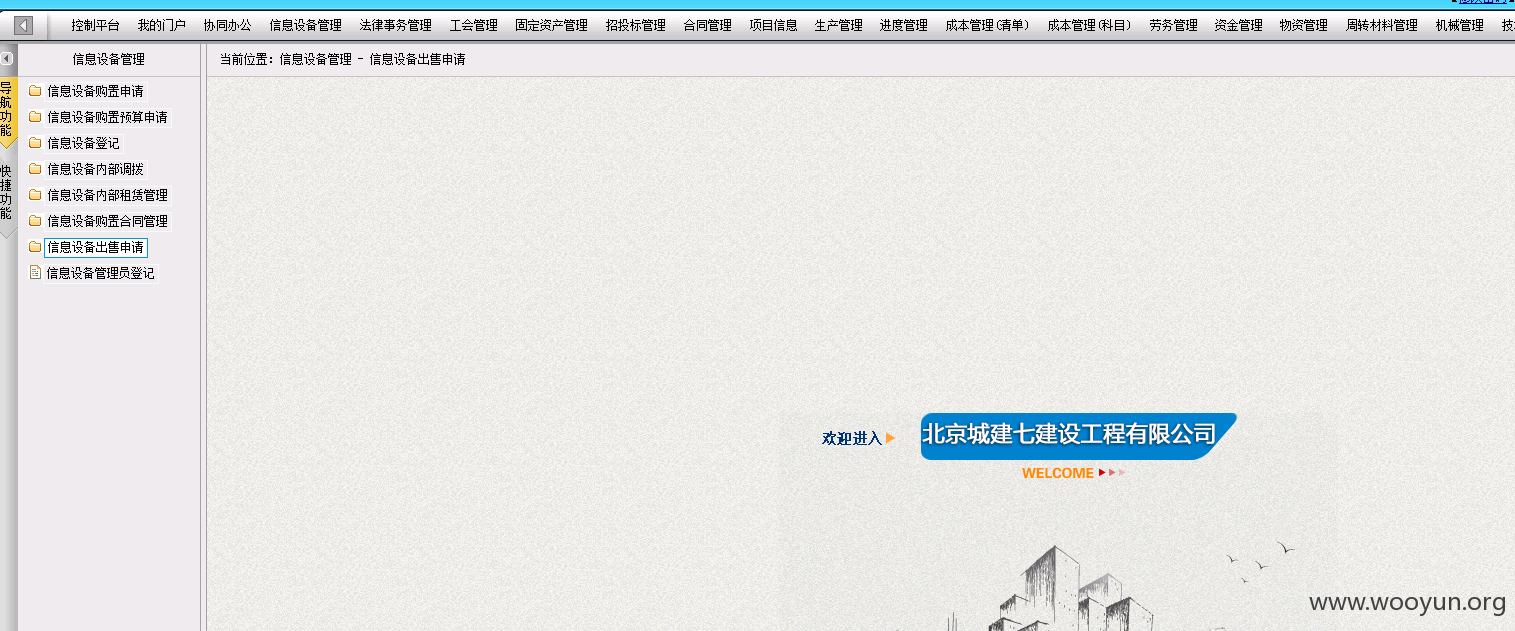Open the 控制平台 menu
Viewport: 1515px width, 631px height.
[x=95, y=26]
